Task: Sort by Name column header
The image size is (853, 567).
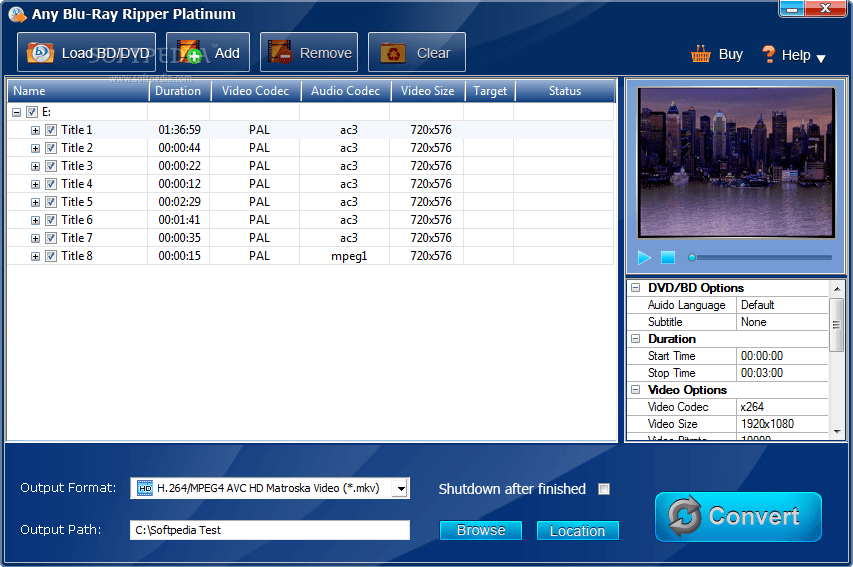Action: click(x=78, y=91)
